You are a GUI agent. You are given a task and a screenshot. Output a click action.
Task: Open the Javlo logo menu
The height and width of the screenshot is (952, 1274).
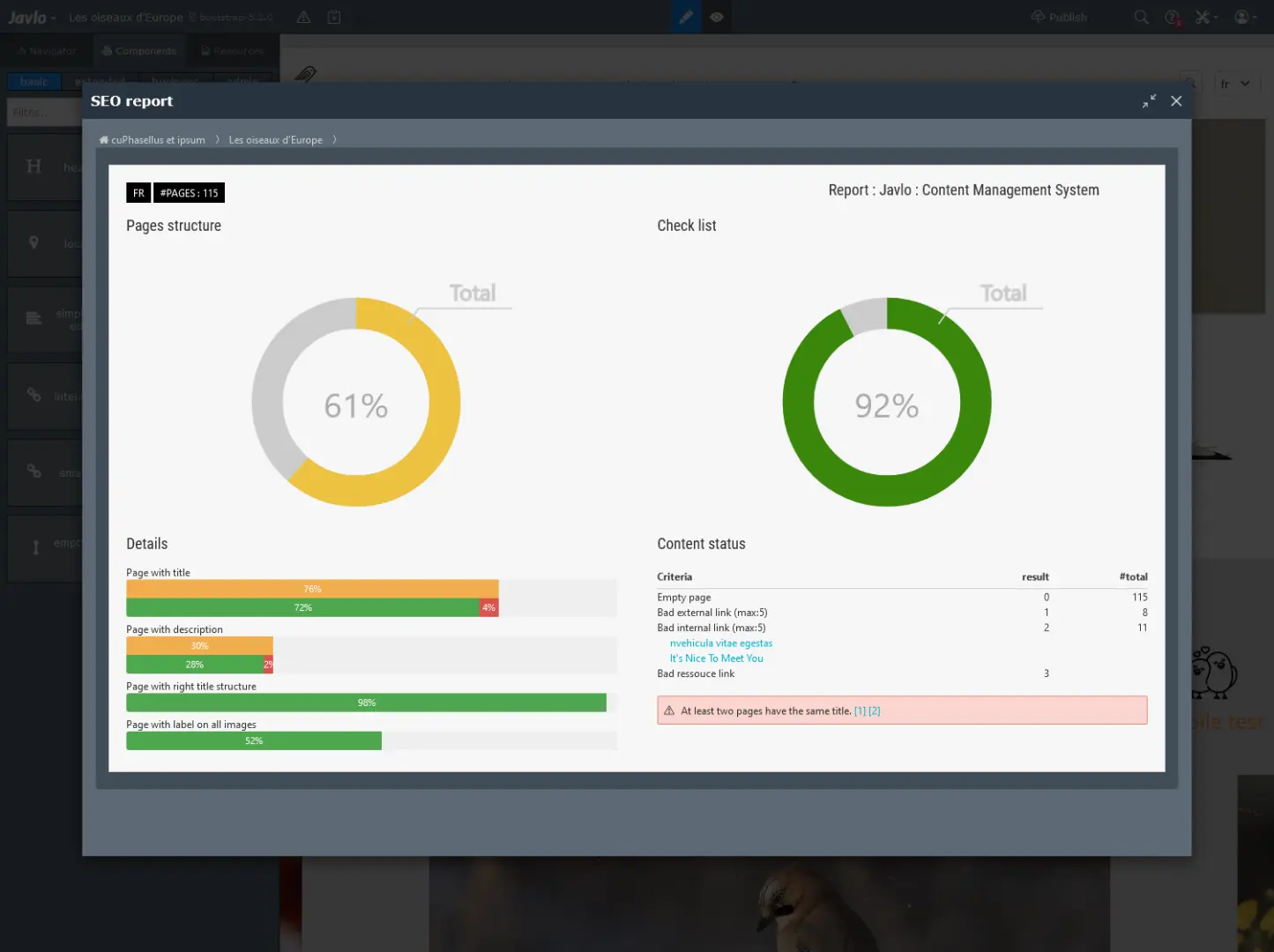[x=32, y=17]
